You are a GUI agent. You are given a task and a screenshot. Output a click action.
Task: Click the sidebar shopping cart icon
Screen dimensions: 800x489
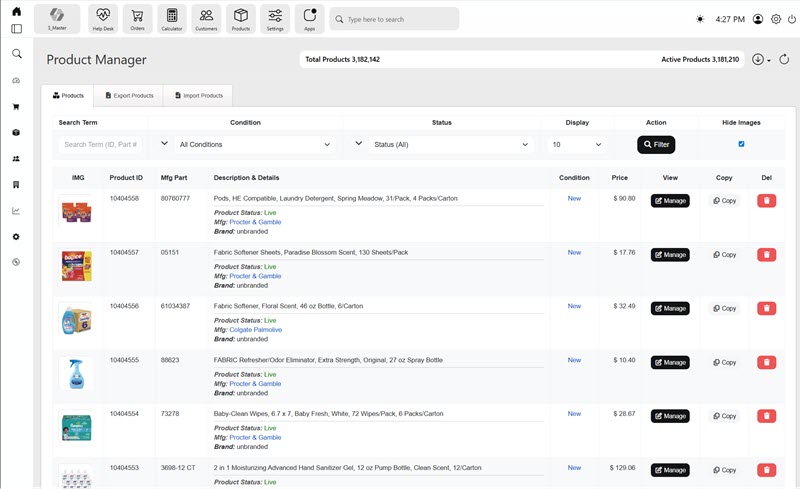tap(16, 106)
